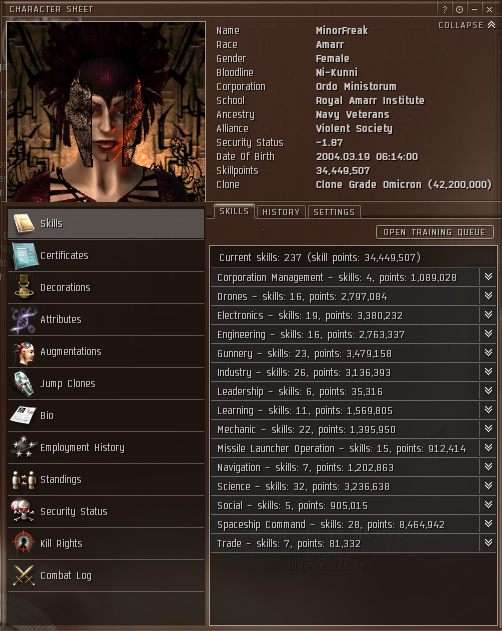502x631 pixels.
Task: Select the Decorations medal icon
Action: (24, 287)
